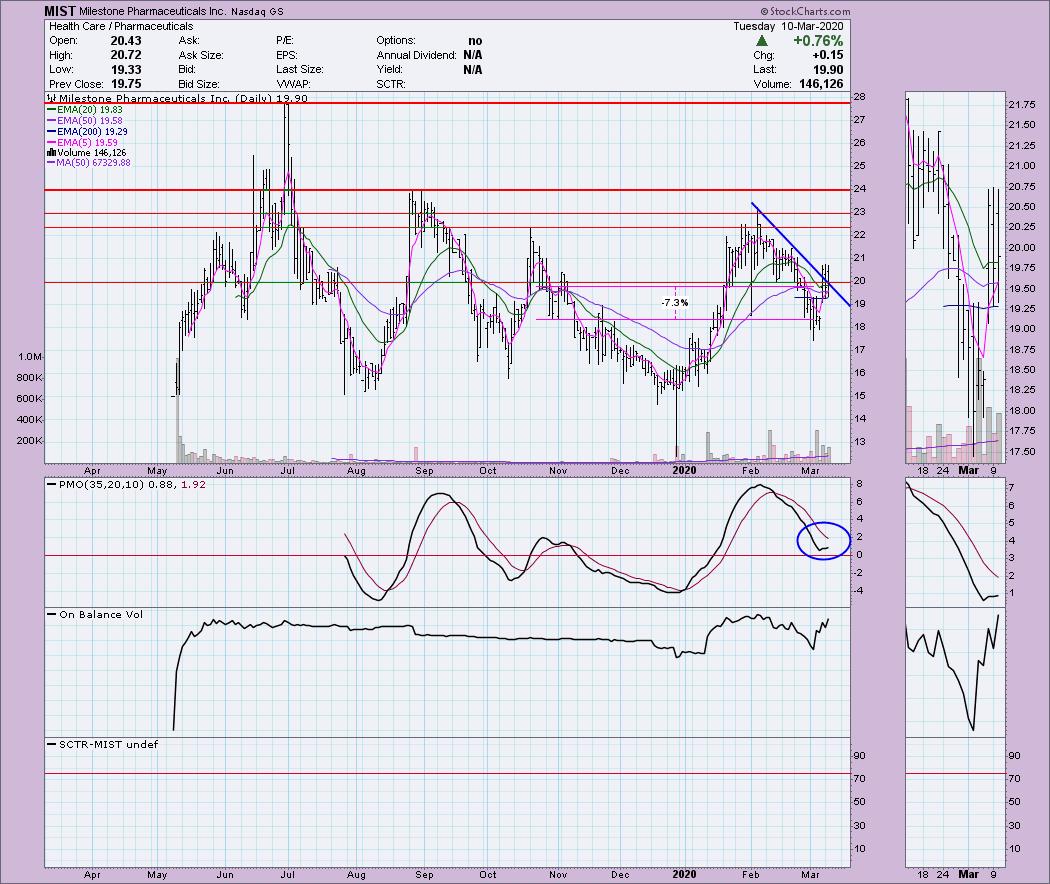Image resolution: width=1050 pixels, height=884 pixels.
Task: Click the Prev Close value 19.75
Action: 126,84
